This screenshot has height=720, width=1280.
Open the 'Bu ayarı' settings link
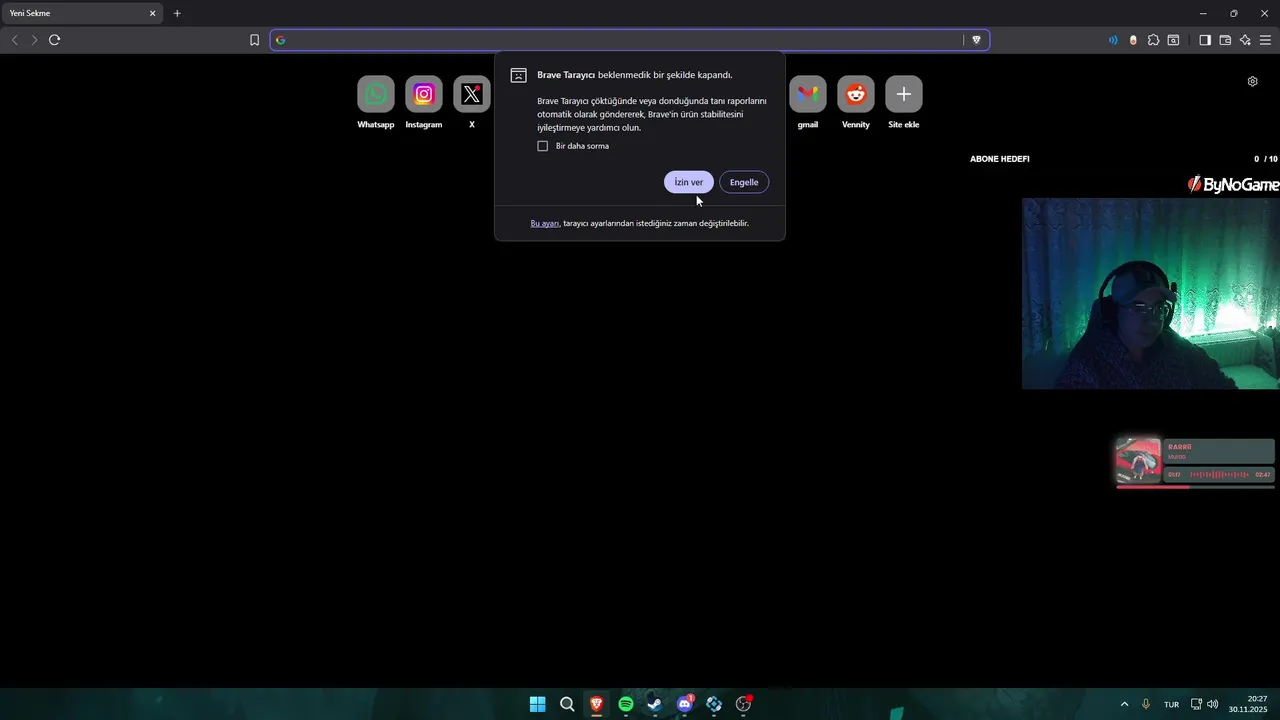point(544,223)
